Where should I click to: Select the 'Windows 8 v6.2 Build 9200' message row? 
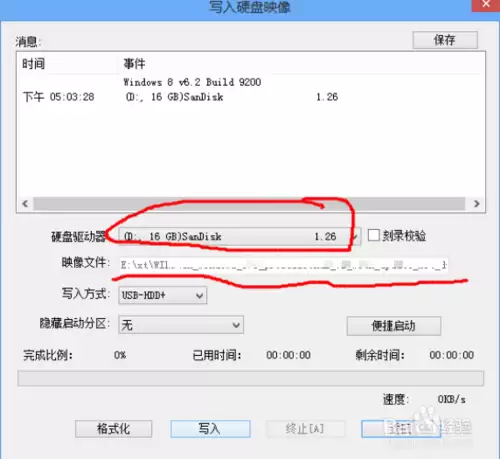pyautogui.click(x=192, y=82)
